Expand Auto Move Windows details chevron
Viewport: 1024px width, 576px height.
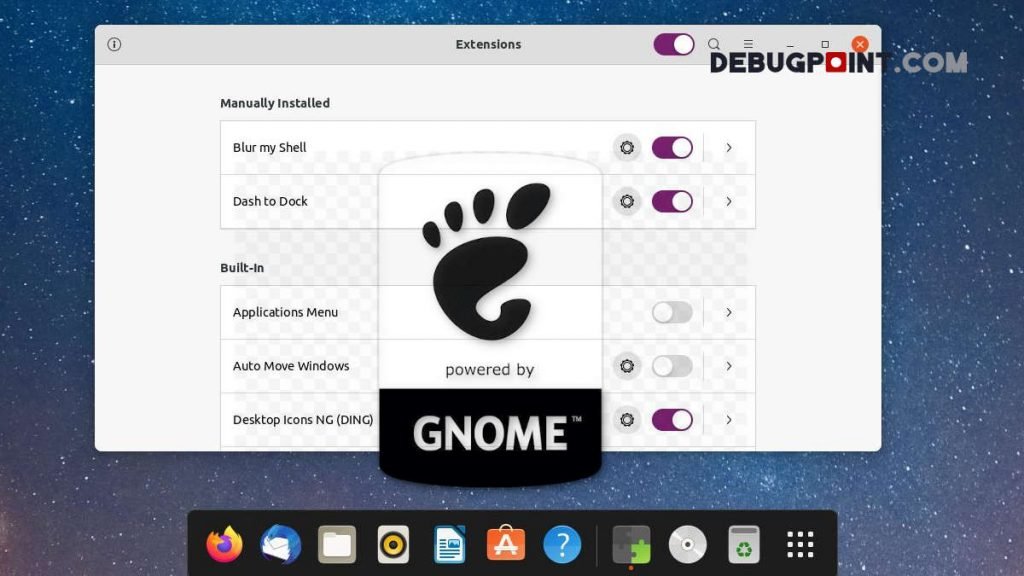coord(729,366)
